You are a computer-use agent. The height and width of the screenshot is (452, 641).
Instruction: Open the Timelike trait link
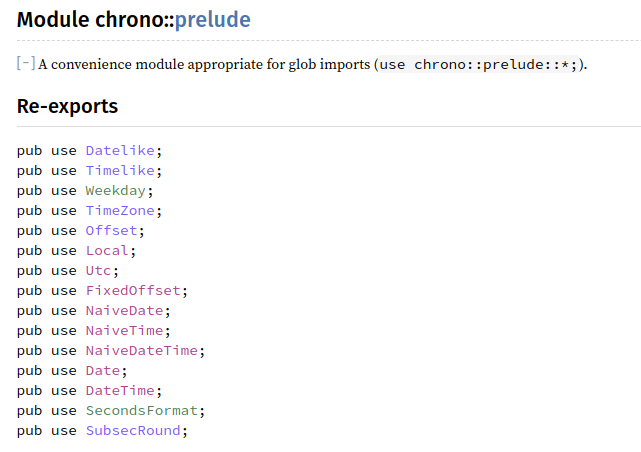[x=120, y=170]
